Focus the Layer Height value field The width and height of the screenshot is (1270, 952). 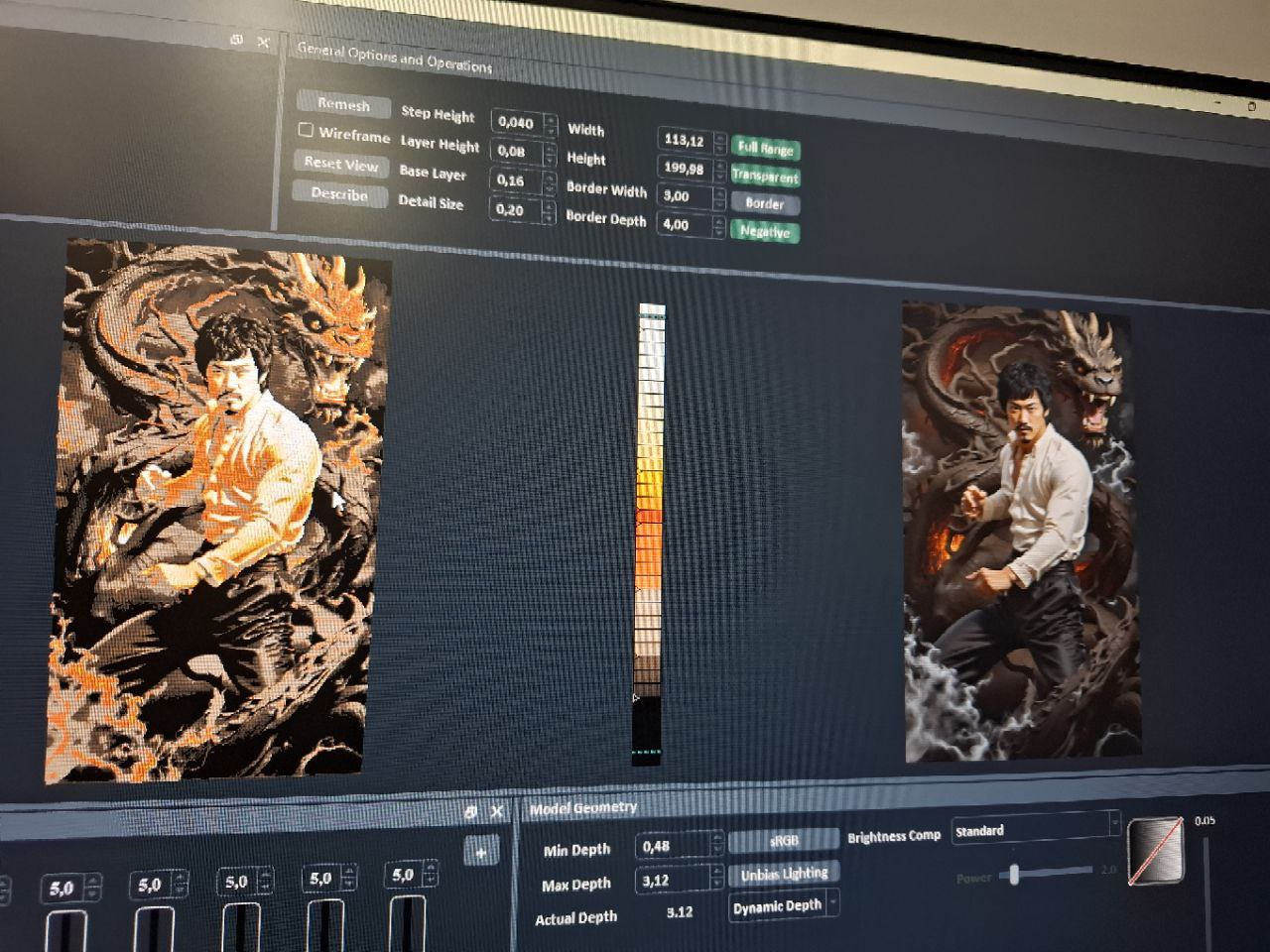[516, 152]
